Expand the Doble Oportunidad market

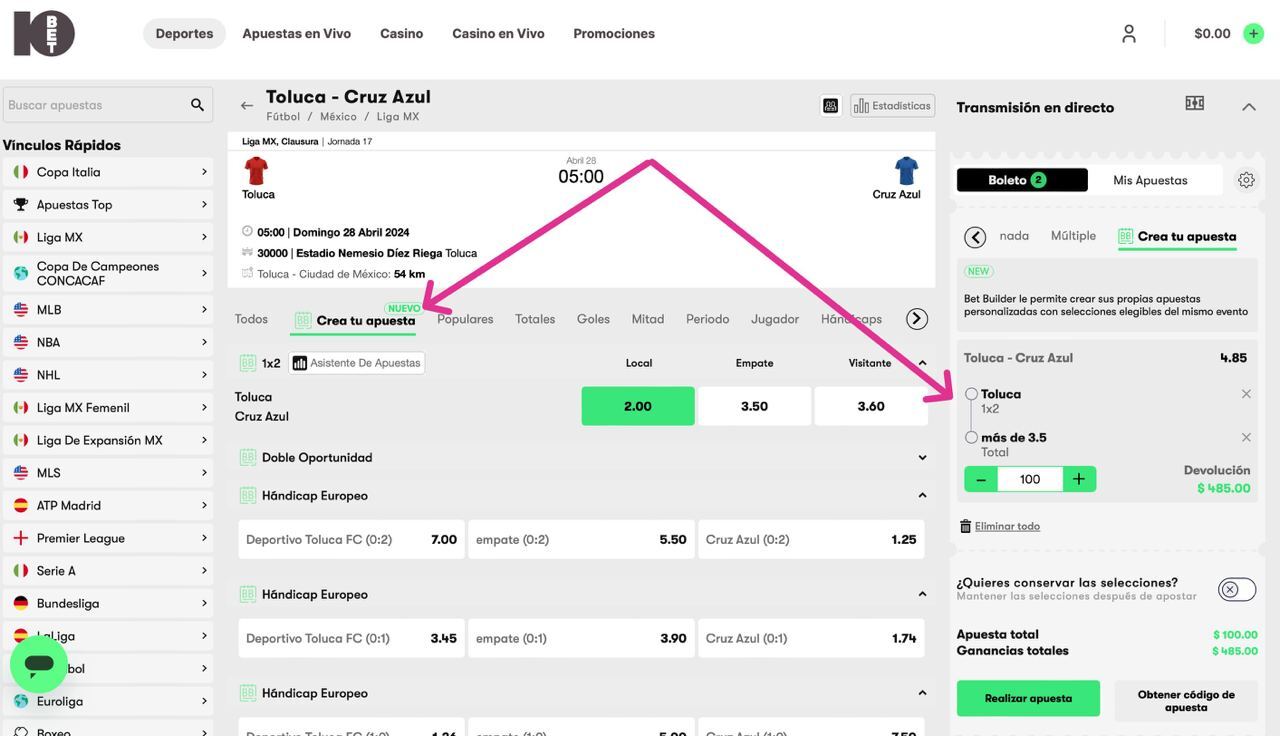coord(922,457)
